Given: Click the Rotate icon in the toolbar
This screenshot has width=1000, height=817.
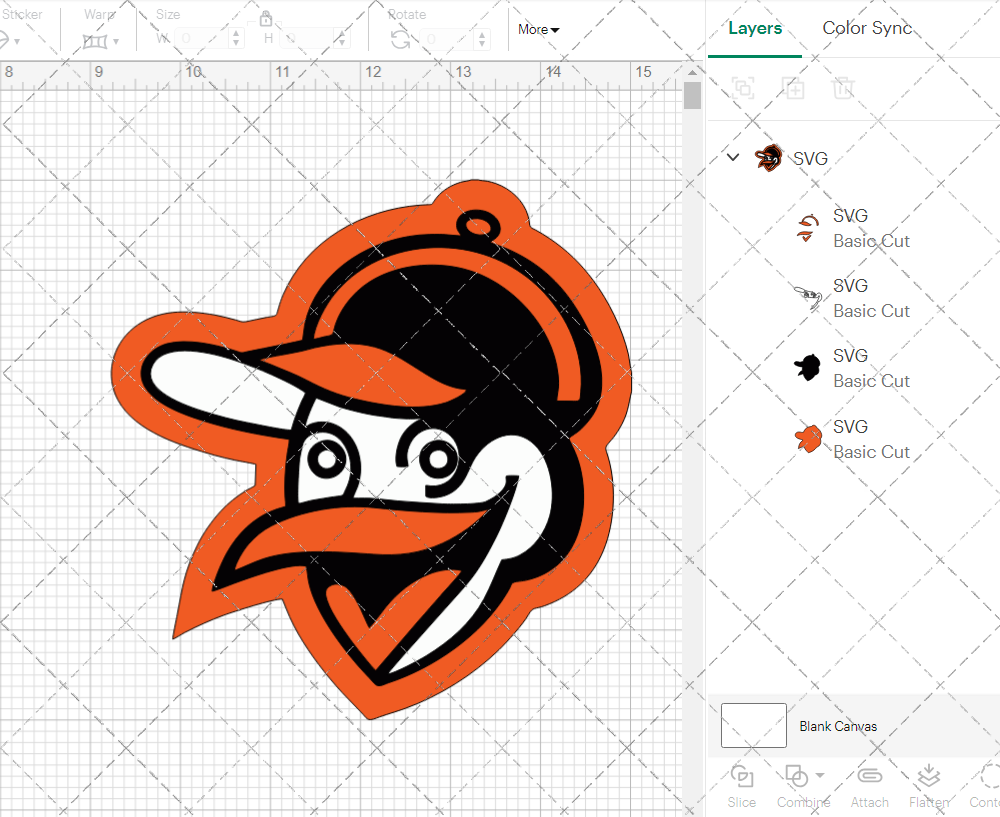Looking at the screenshot, I should point(400,39).
